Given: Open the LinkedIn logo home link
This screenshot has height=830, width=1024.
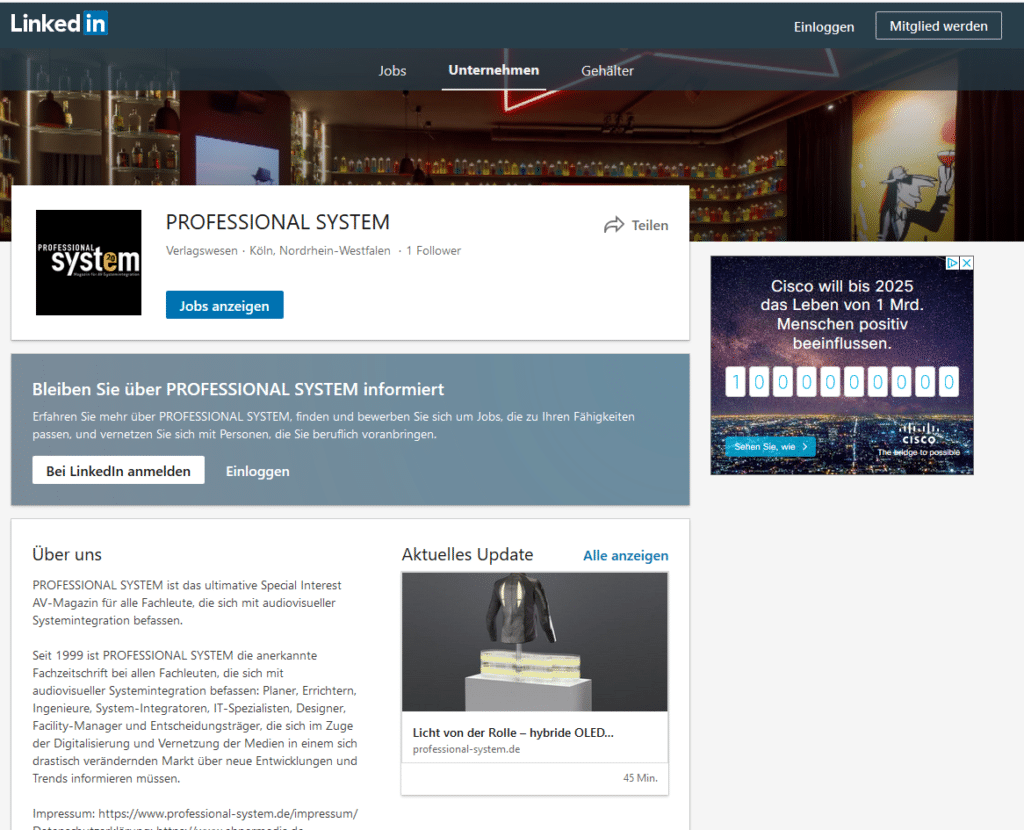Looking at the screenshot, I should point(59,24).
